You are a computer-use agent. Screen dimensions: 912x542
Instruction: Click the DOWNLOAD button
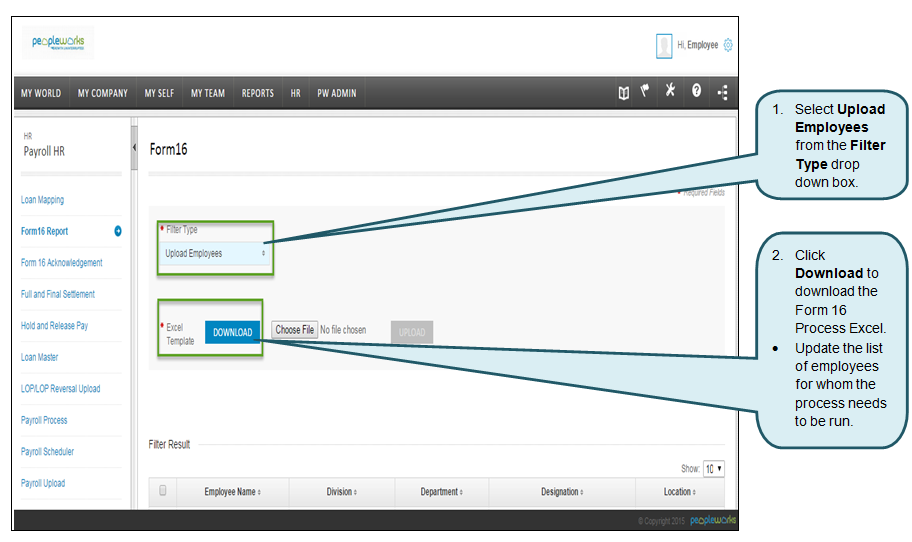click(232, 332)
